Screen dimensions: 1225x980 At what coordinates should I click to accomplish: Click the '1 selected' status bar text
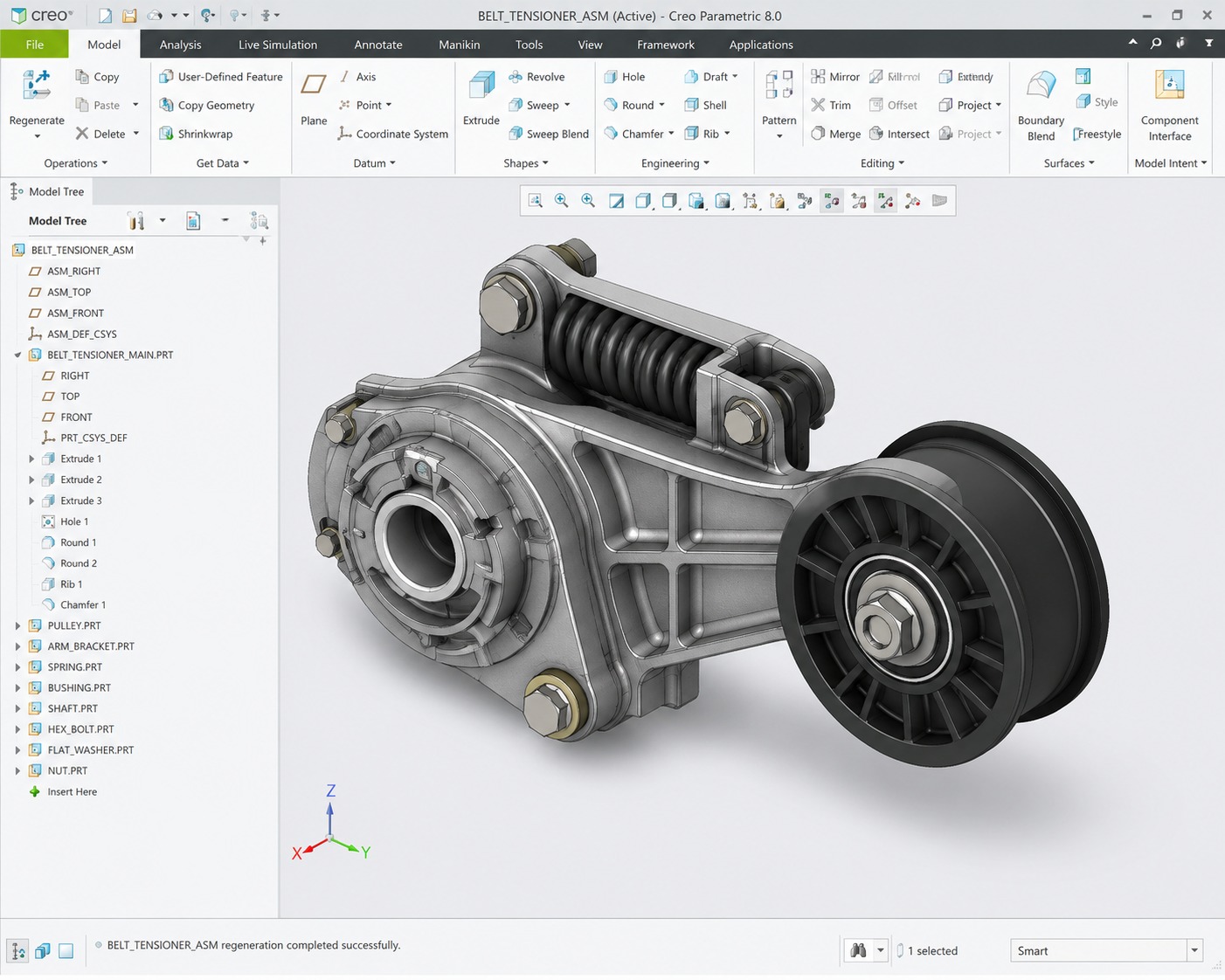point(932,950)
